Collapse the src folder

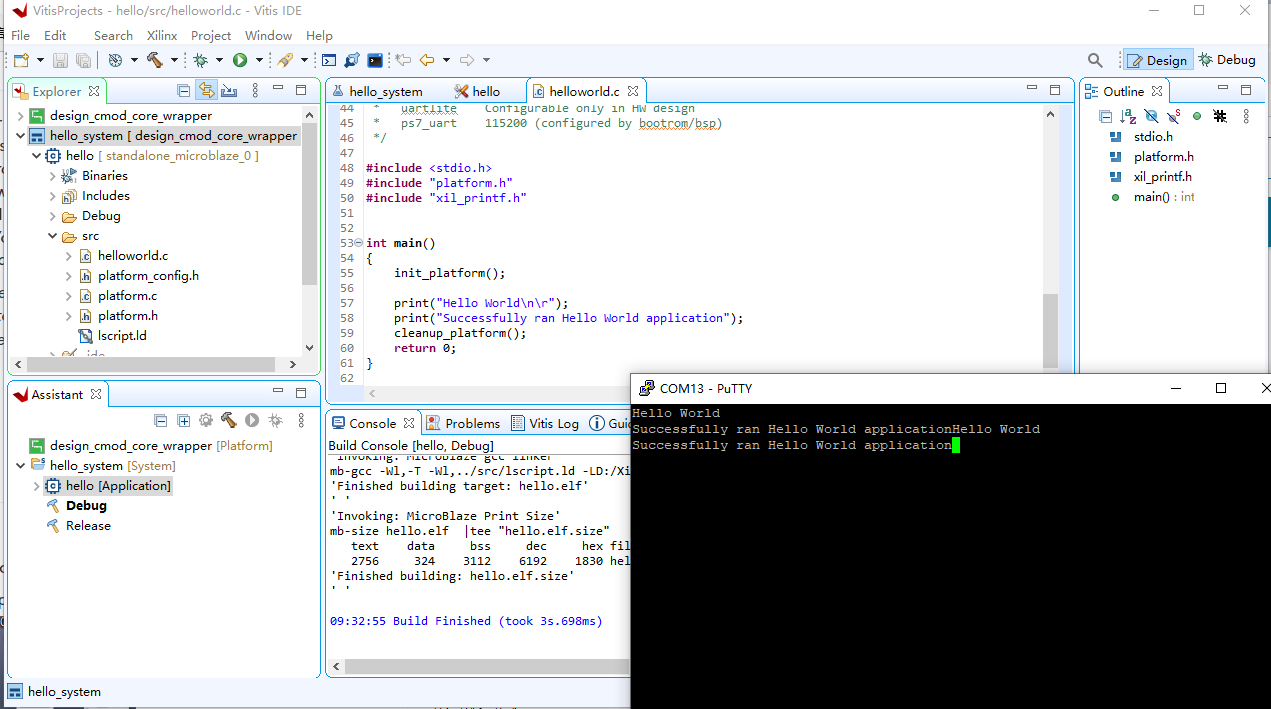[x=53, y=236]
